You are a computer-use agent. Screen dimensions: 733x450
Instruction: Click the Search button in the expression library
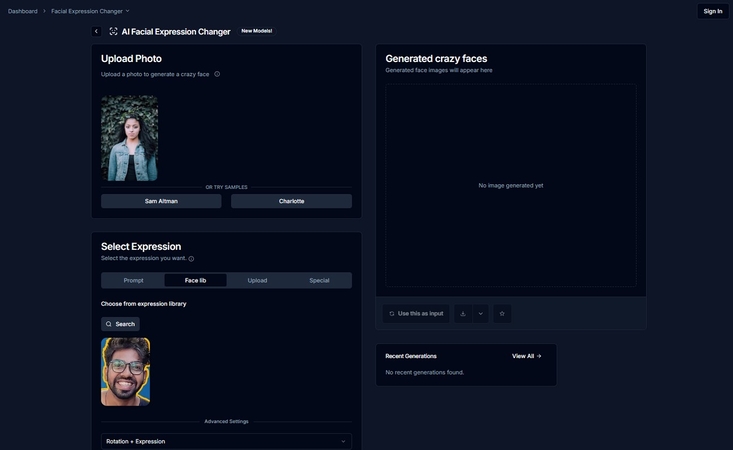coord(120,324)
